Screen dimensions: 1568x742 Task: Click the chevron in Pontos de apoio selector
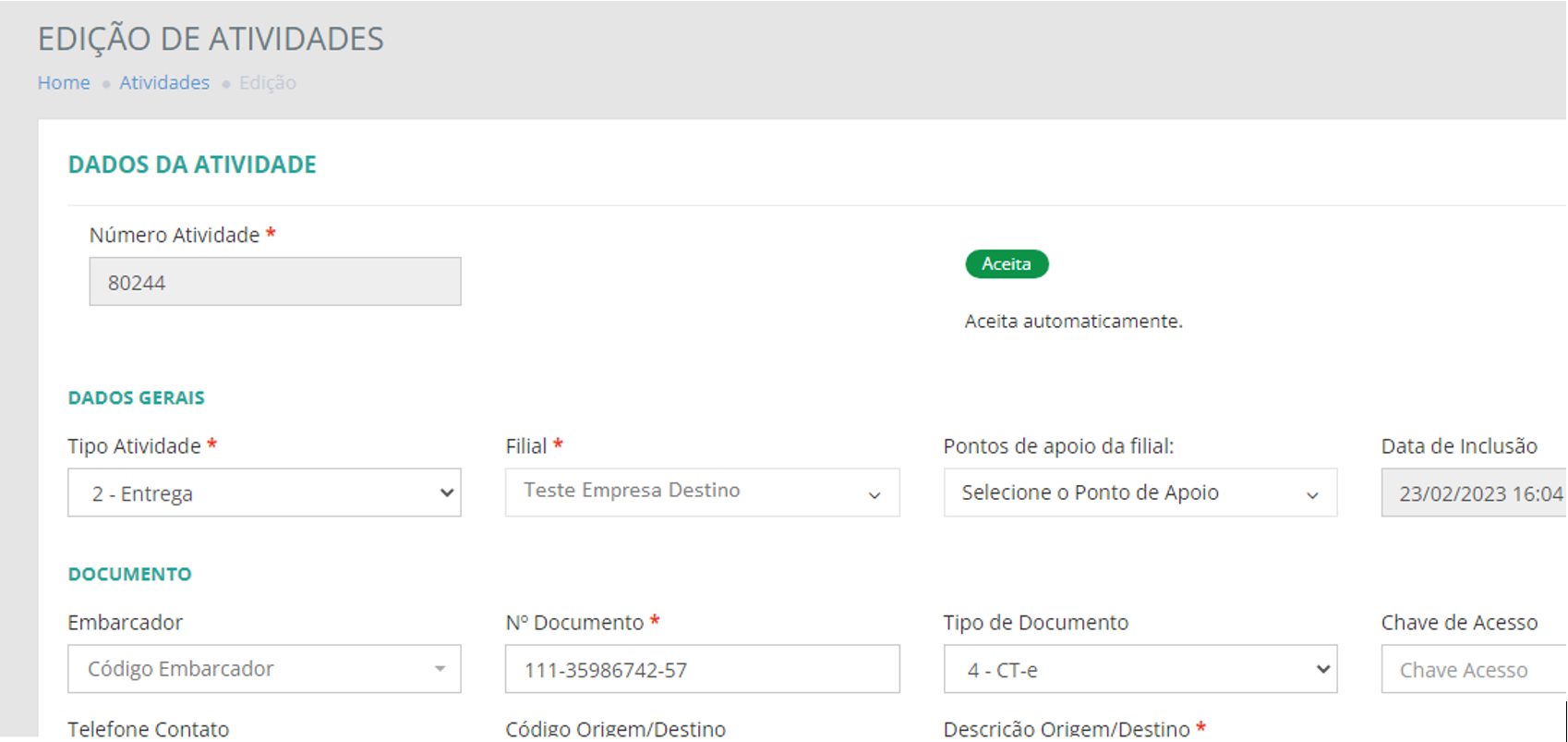[x=1311, y=495]
